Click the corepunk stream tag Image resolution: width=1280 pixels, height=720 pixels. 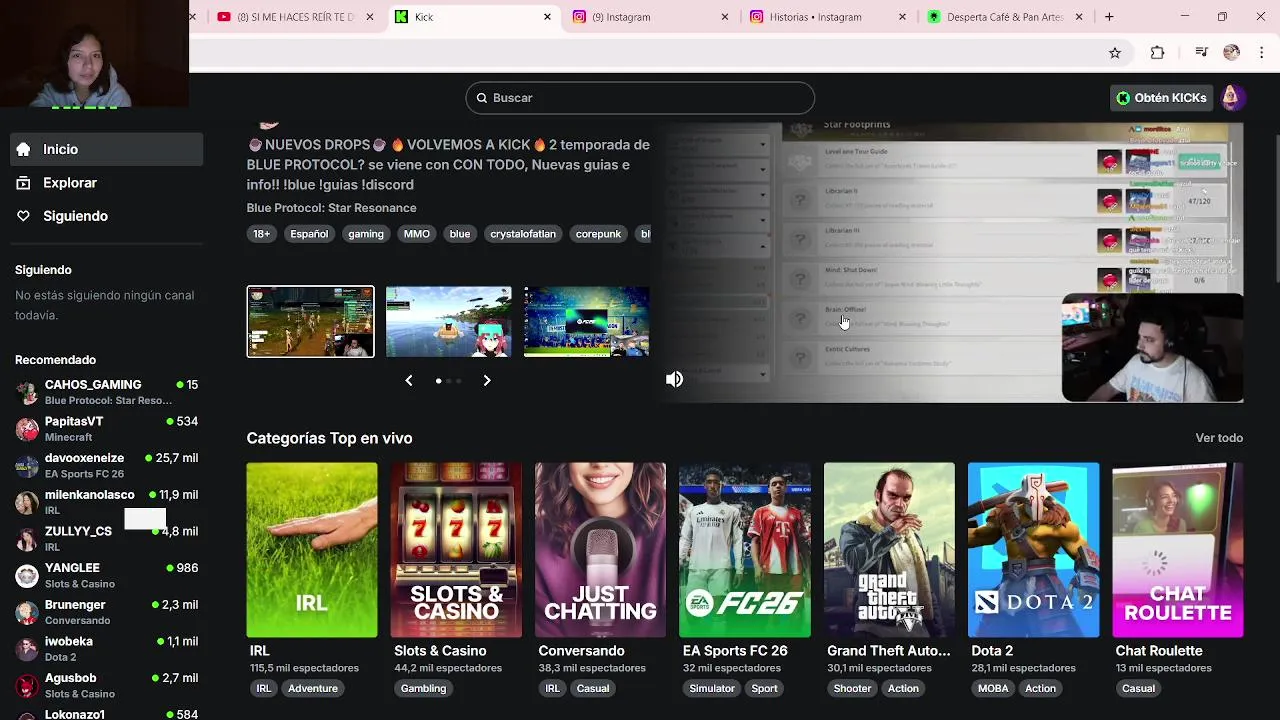pyautogui.click(x=598, y=234)
